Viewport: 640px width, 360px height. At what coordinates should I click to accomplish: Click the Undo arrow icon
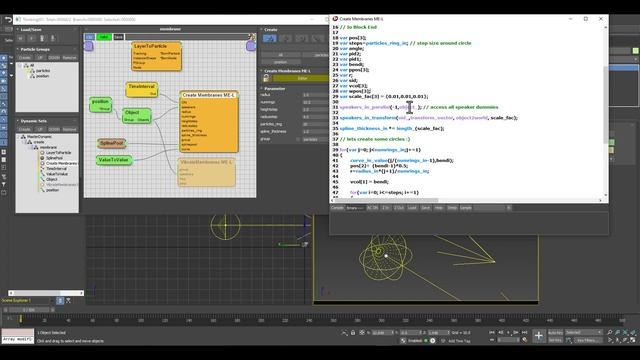pos(8,19)
